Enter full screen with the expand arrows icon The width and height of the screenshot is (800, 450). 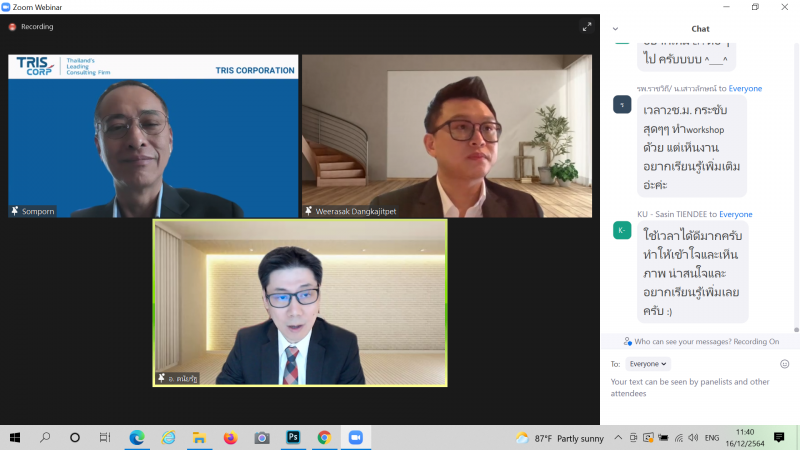(587, 27)
